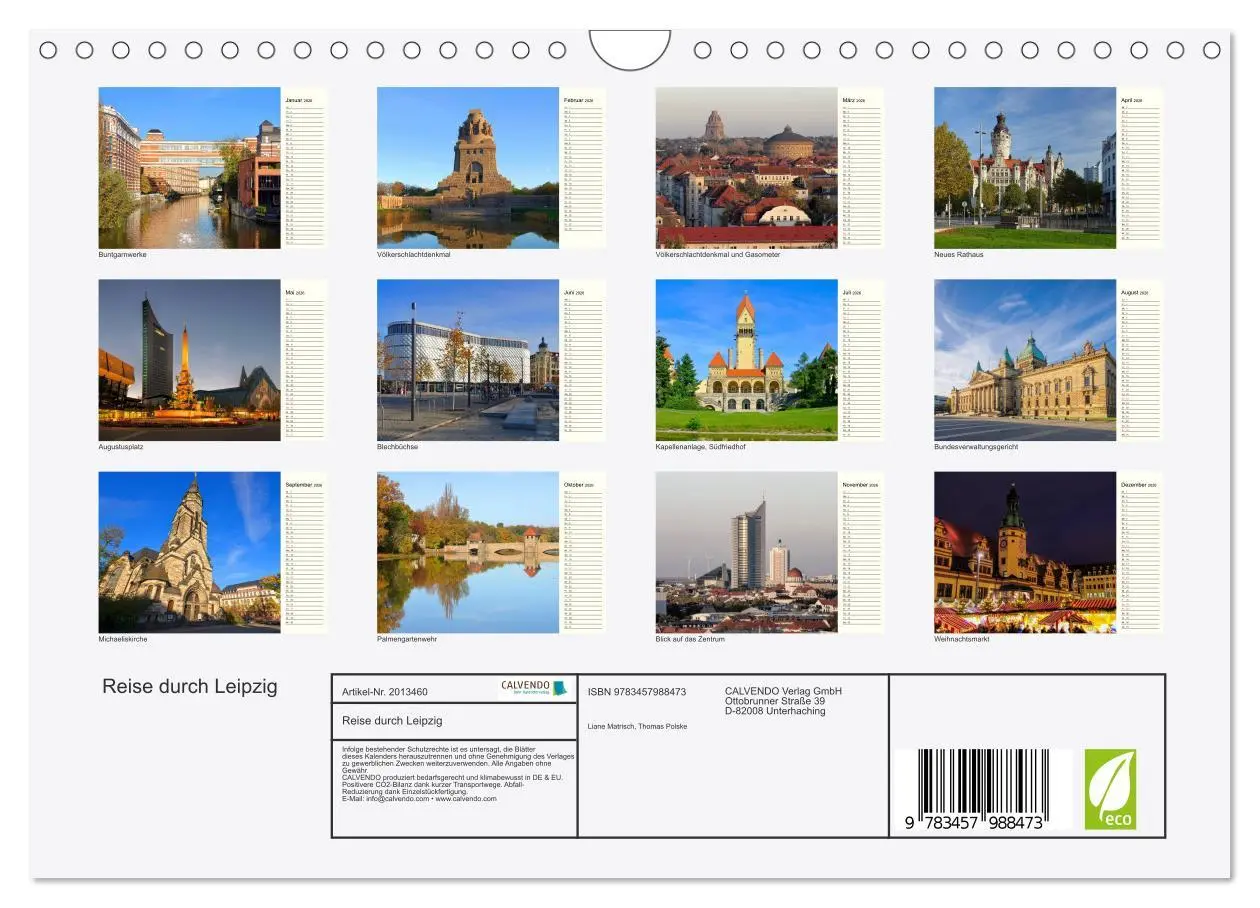Open the Völkerschlachtdenkmal und Gasometer photo
This screenshot has height=908, width=1260.
click(746, 168)
